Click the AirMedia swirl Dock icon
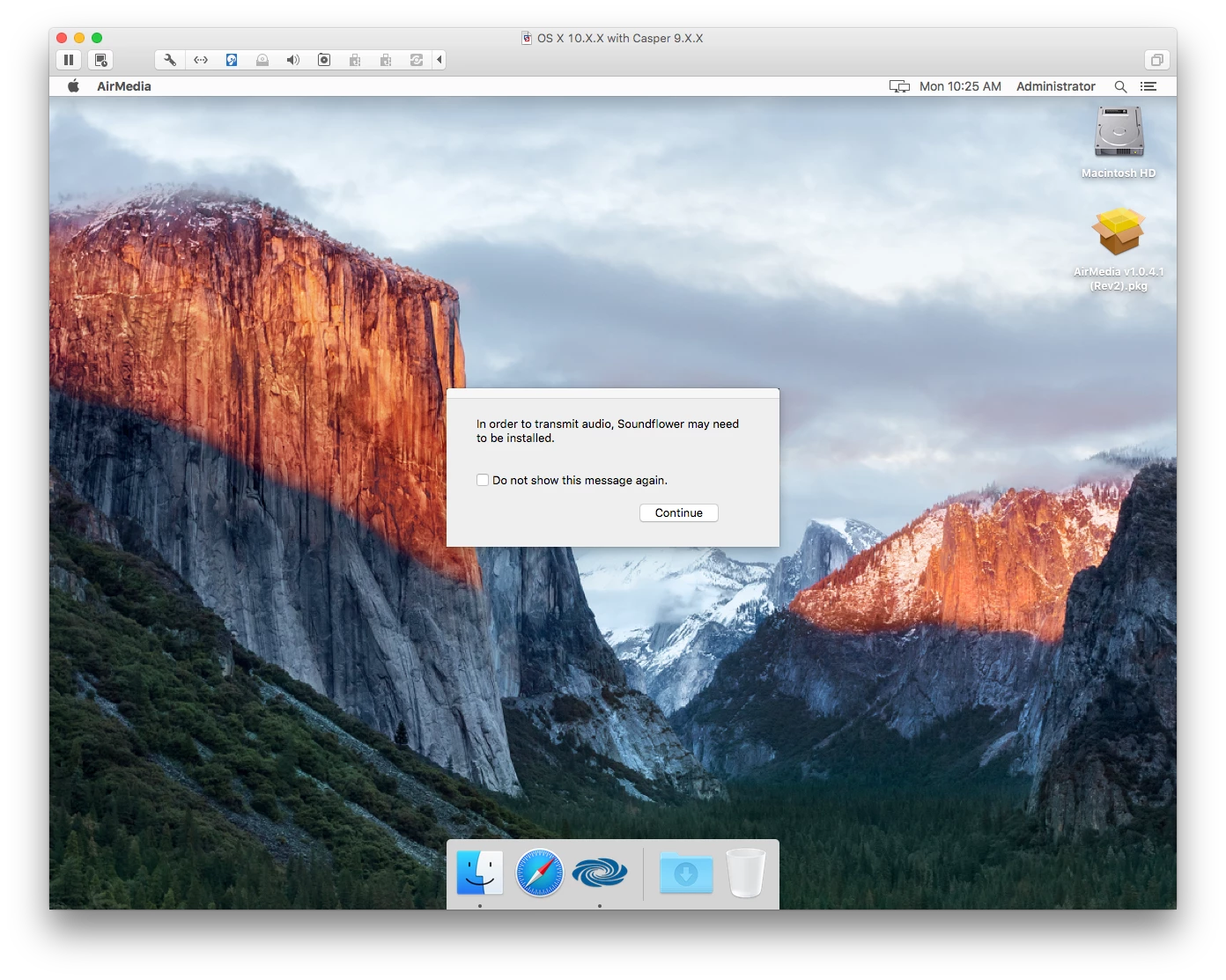The width and height of the screenshot is (1226, 980). click(600, 873)
